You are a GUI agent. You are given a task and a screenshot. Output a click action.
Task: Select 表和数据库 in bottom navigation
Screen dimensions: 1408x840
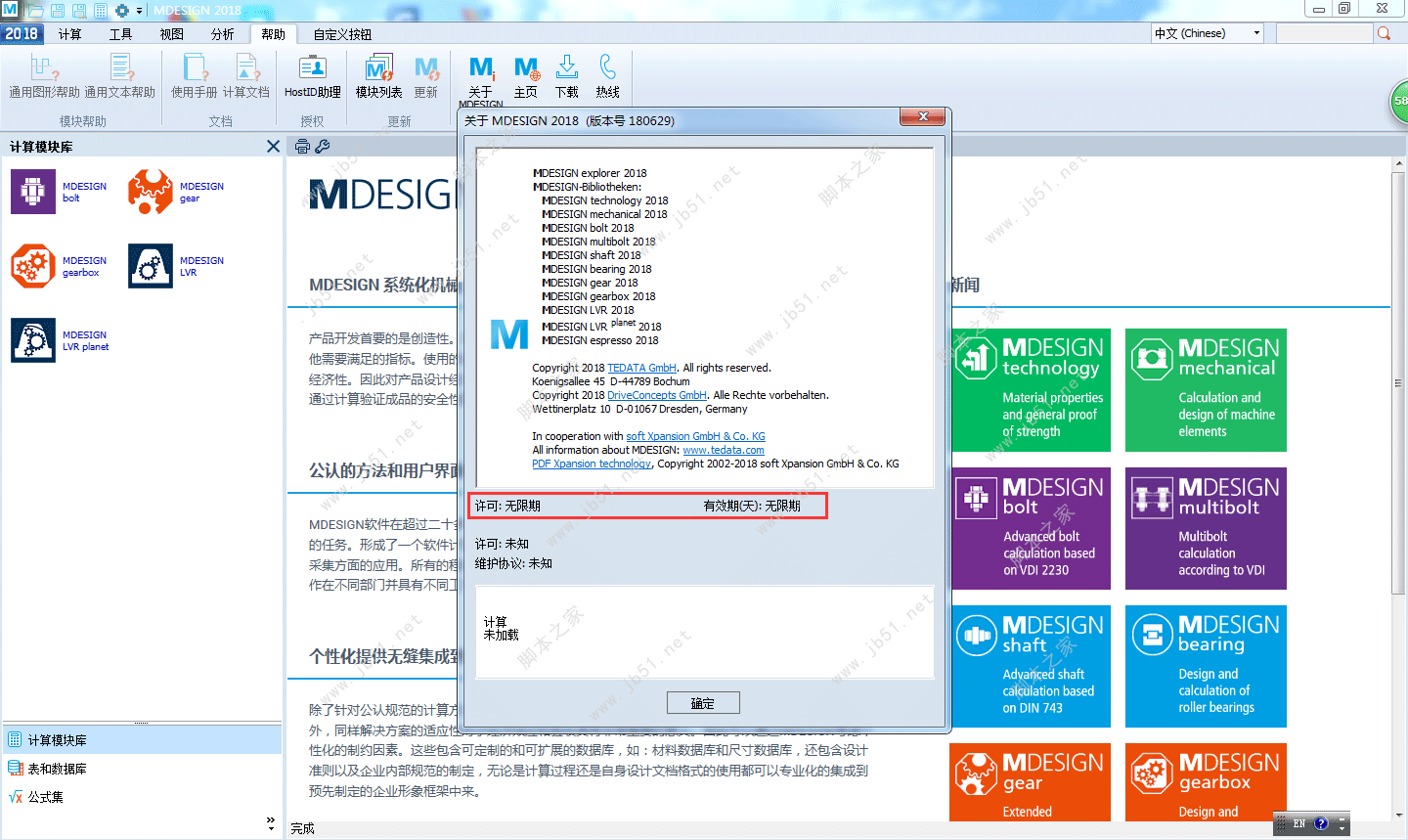coord(142,769)
